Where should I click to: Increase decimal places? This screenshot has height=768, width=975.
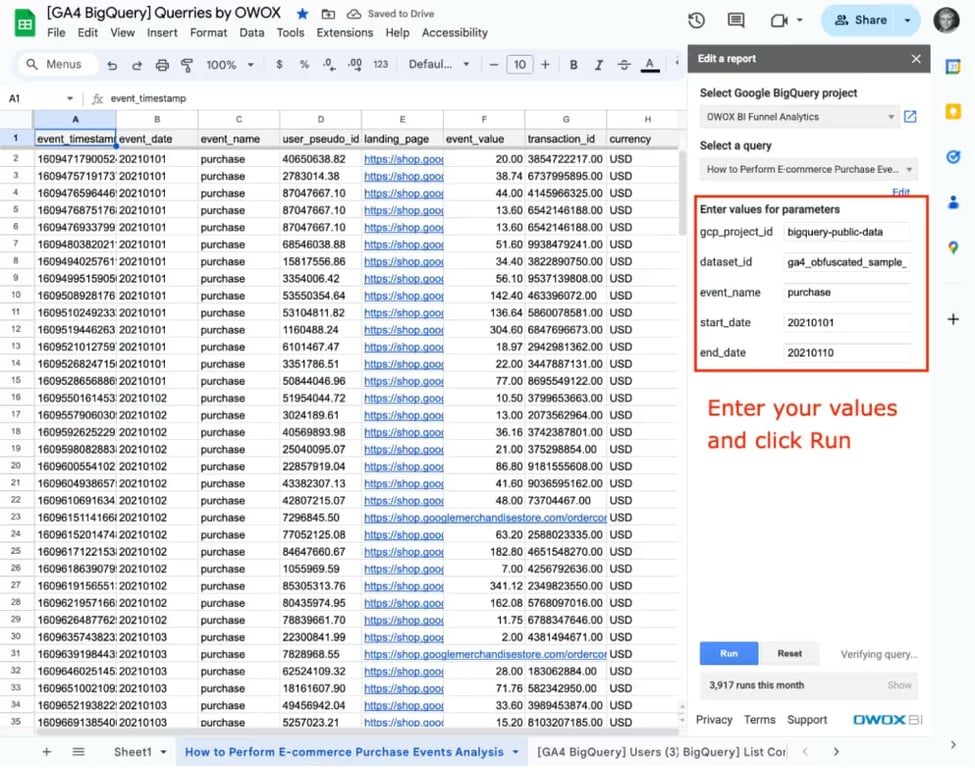coord(355,64)
